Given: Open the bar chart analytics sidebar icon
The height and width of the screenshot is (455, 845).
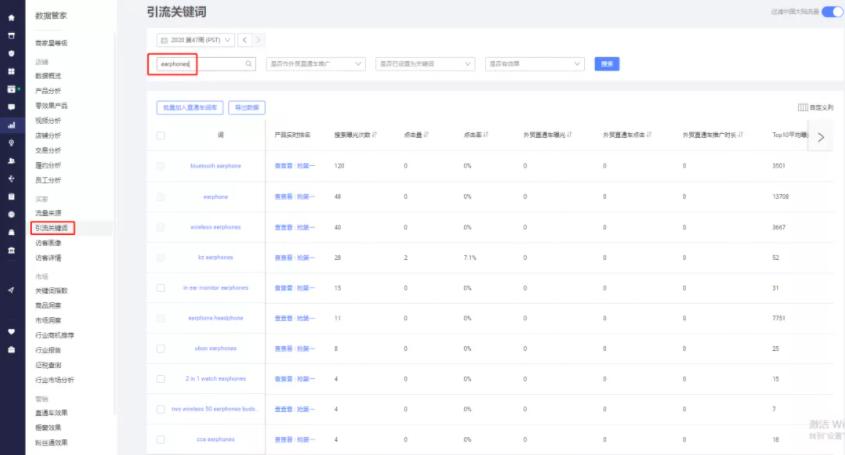Looking at the screenshot, I should tap(12, 125).
